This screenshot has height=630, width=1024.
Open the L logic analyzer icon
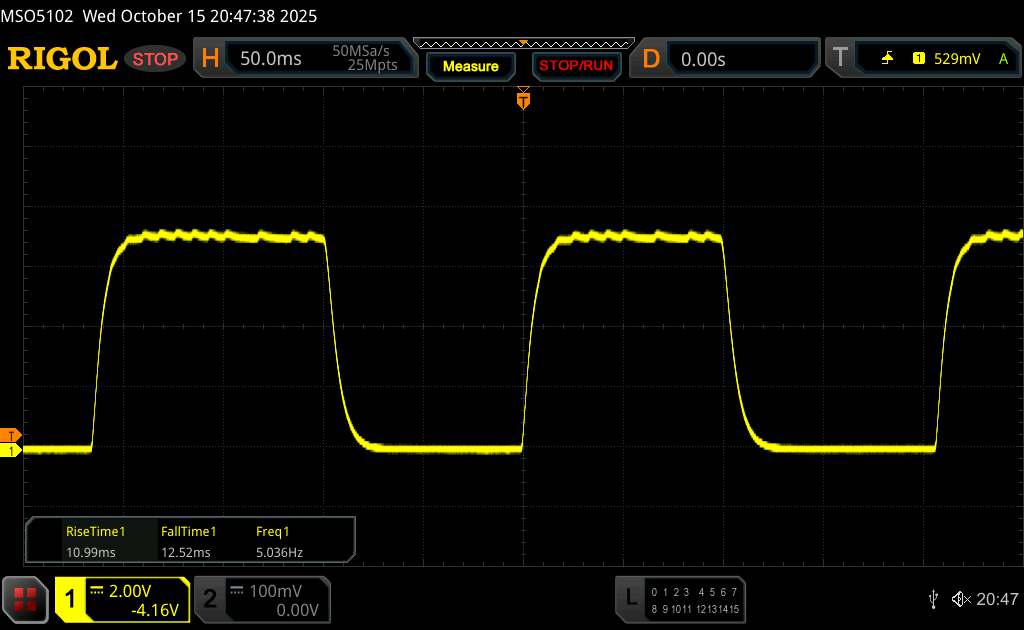630,598
